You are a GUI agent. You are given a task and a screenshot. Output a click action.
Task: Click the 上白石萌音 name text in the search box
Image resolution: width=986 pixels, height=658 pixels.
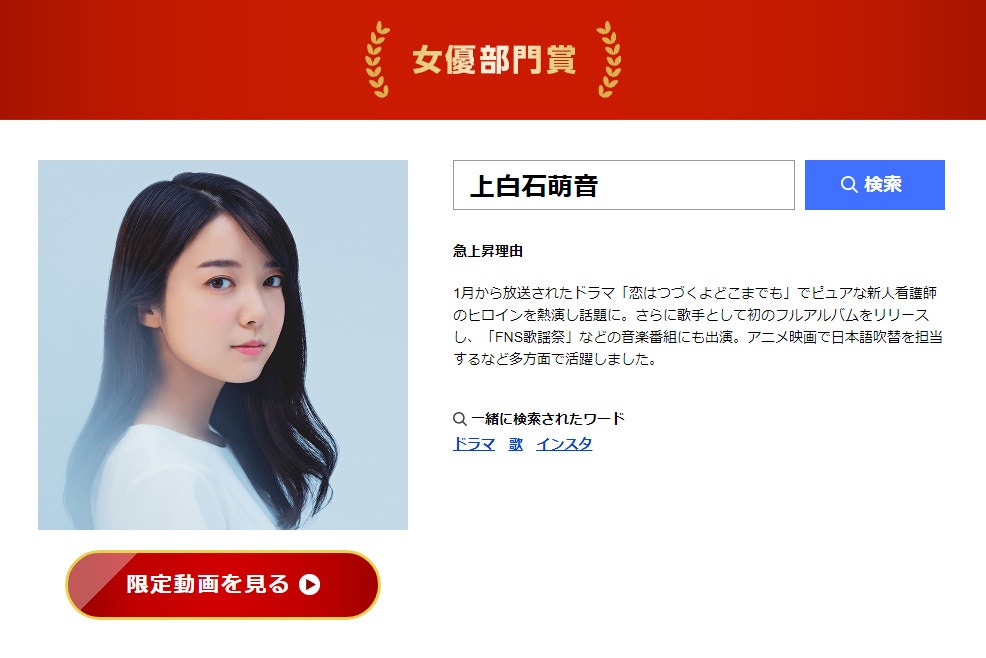(x=534, y=186)
